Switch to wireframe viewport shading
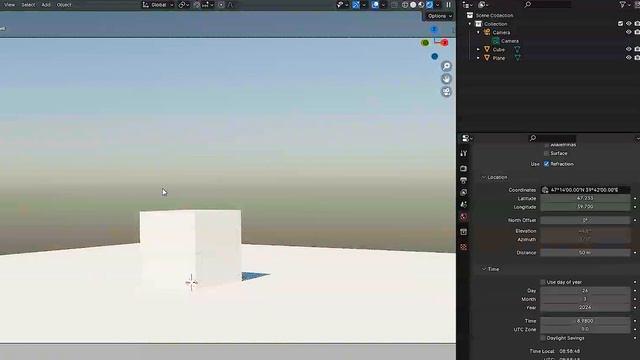The height and width of the screenshot is (360, 640). 405,5
